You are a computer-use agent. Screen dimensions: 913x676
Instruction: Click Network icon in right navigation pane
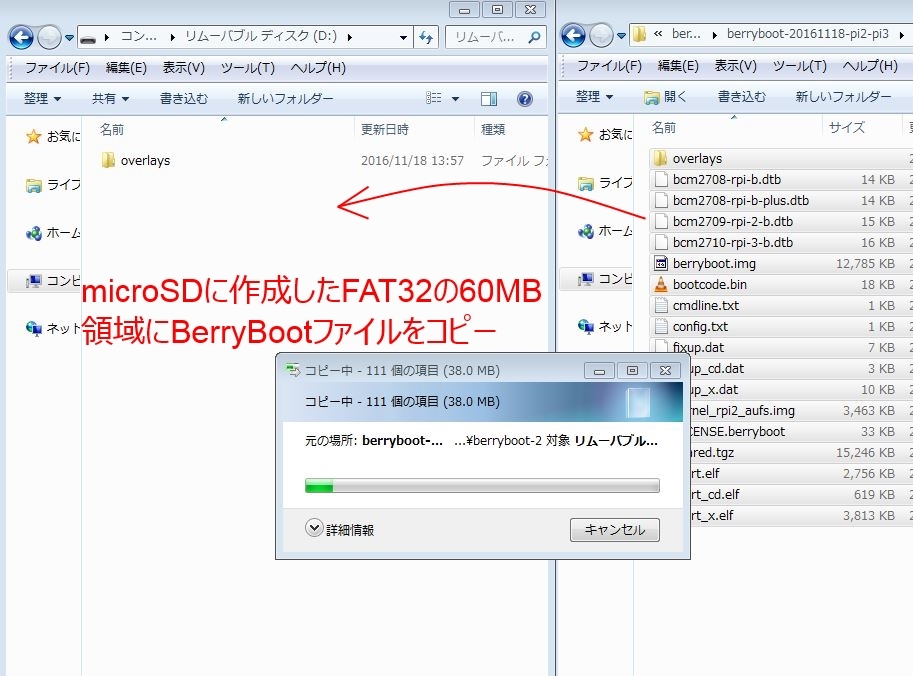(586, 326)
